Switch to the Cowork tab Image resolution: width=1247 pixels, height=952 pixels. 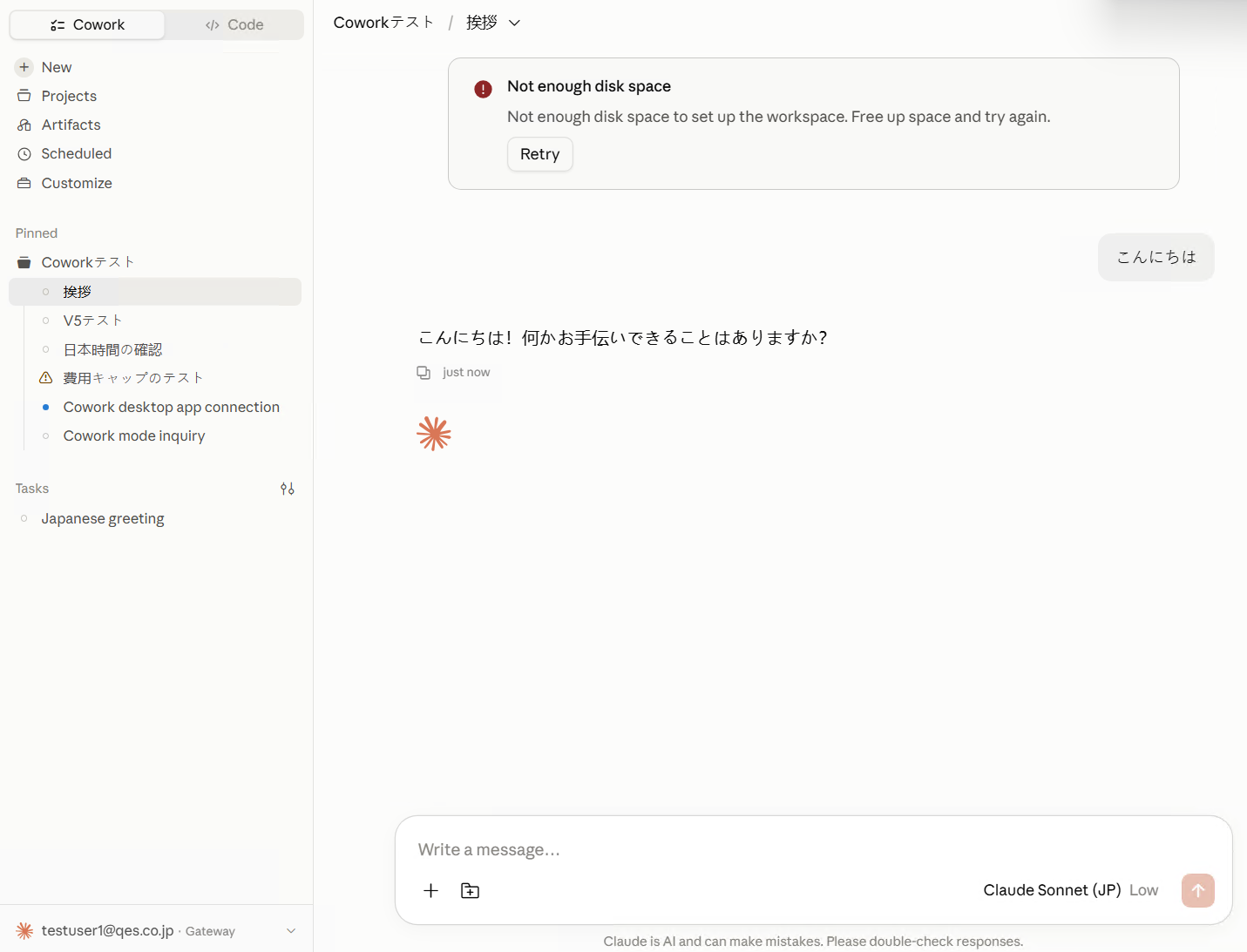pos(87,25)
